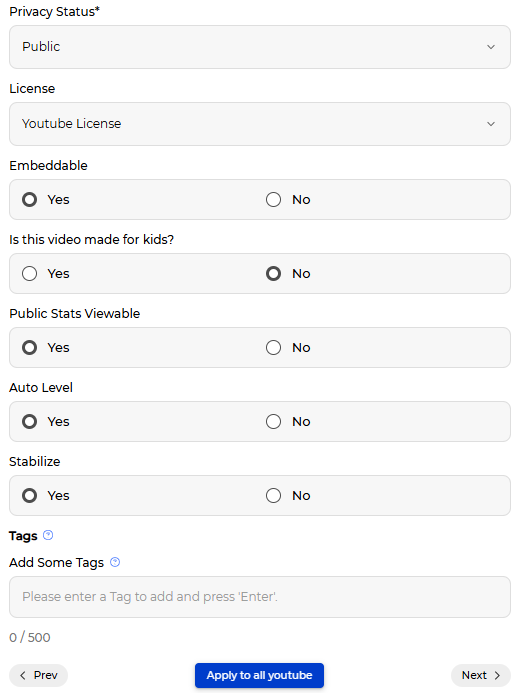
Task: Expand the Youtube License dropdown
Action: (260, 124)
